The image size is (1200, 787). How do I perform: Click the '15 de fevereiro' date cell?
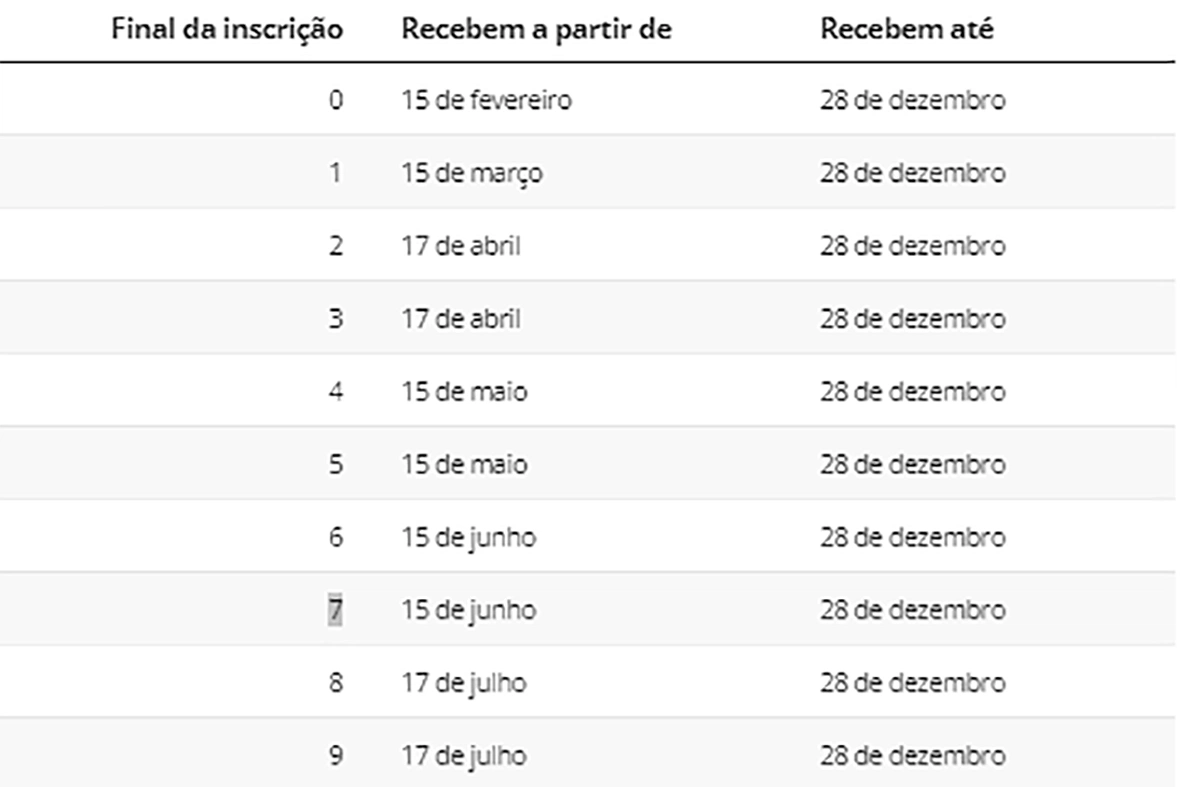click(x=487, y=100)
